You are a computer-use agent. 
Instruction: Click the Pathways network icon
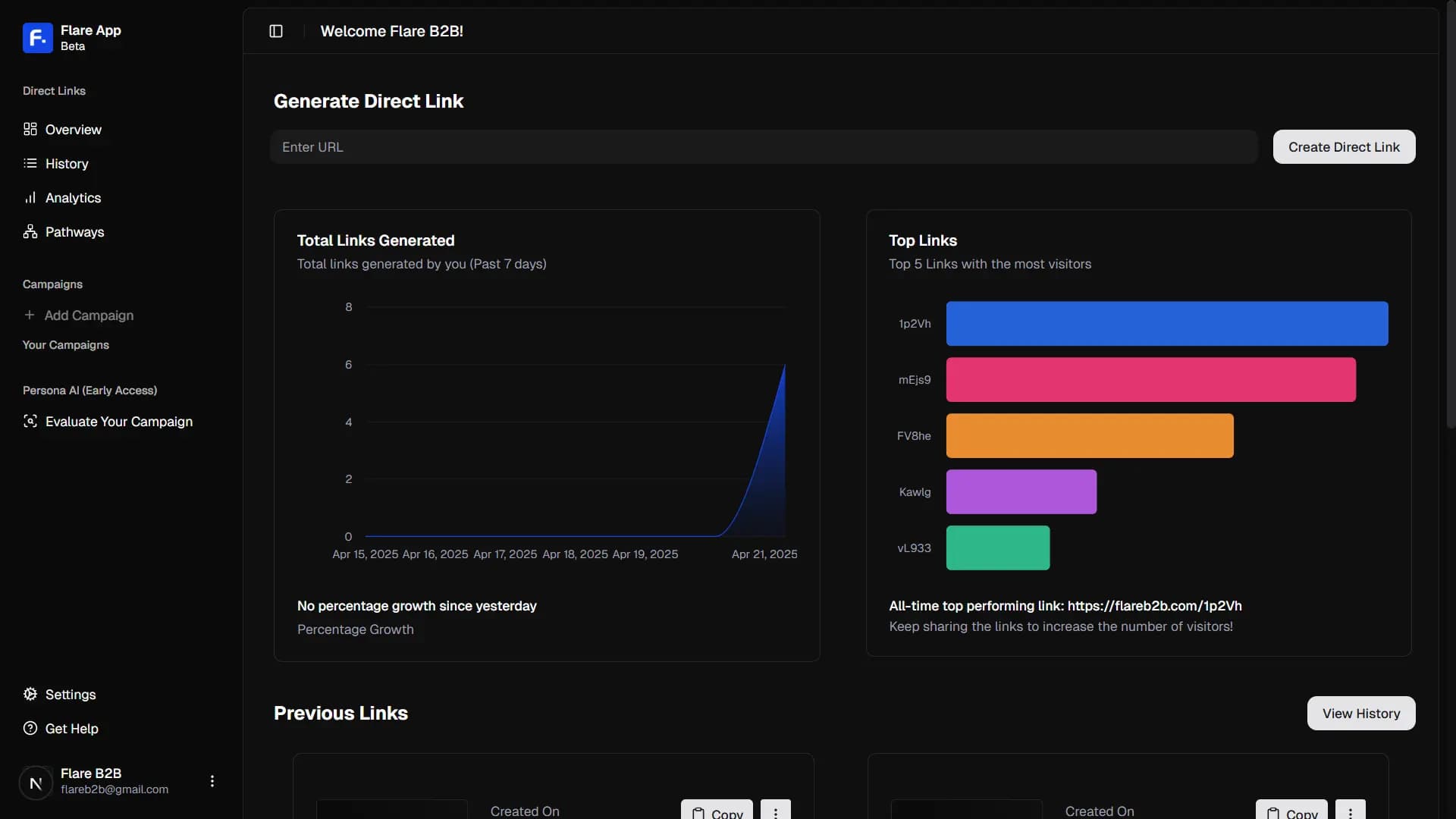point(30,231)
